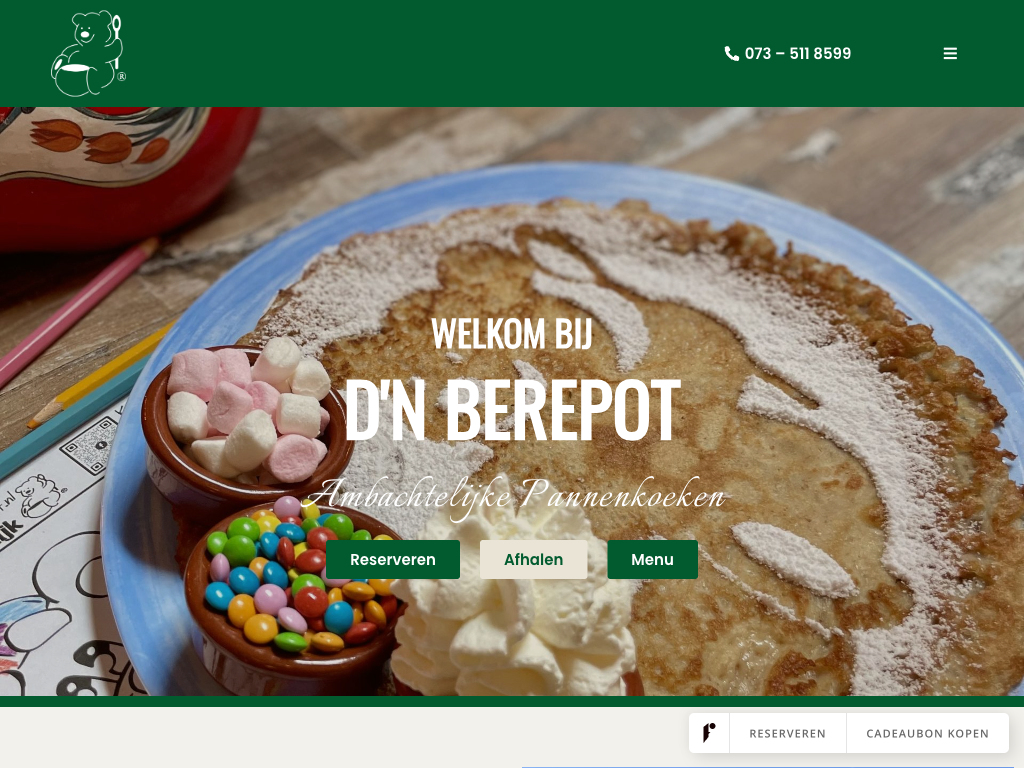Click the green Reserveren button
Screen dimensions: 1024x768
[x=392, y=560]
